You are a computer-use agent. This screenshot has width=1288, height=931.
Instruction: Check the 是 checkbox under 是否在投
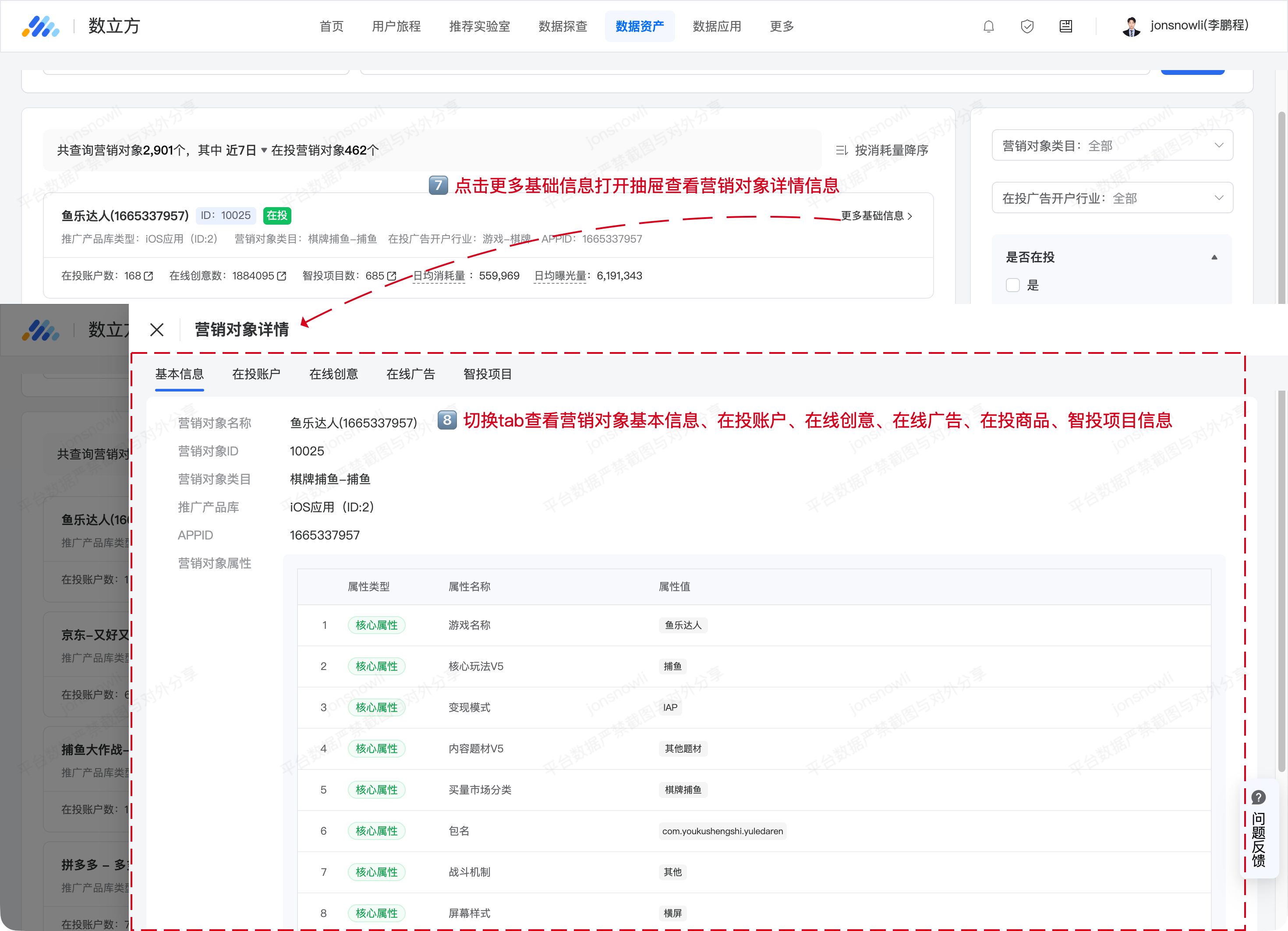point(1012,286)
